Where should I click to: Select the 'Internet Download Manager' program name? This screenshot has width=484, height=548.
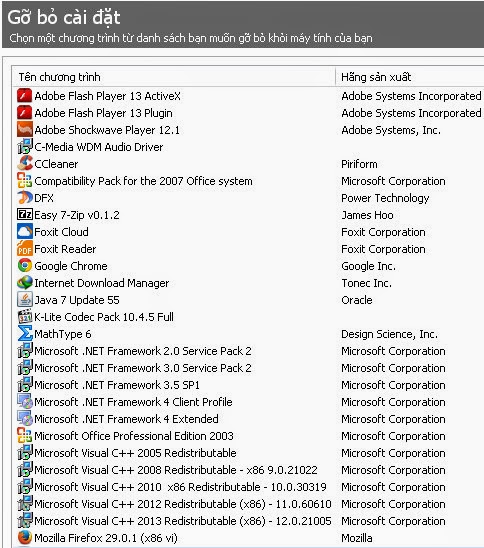(102, 283)
